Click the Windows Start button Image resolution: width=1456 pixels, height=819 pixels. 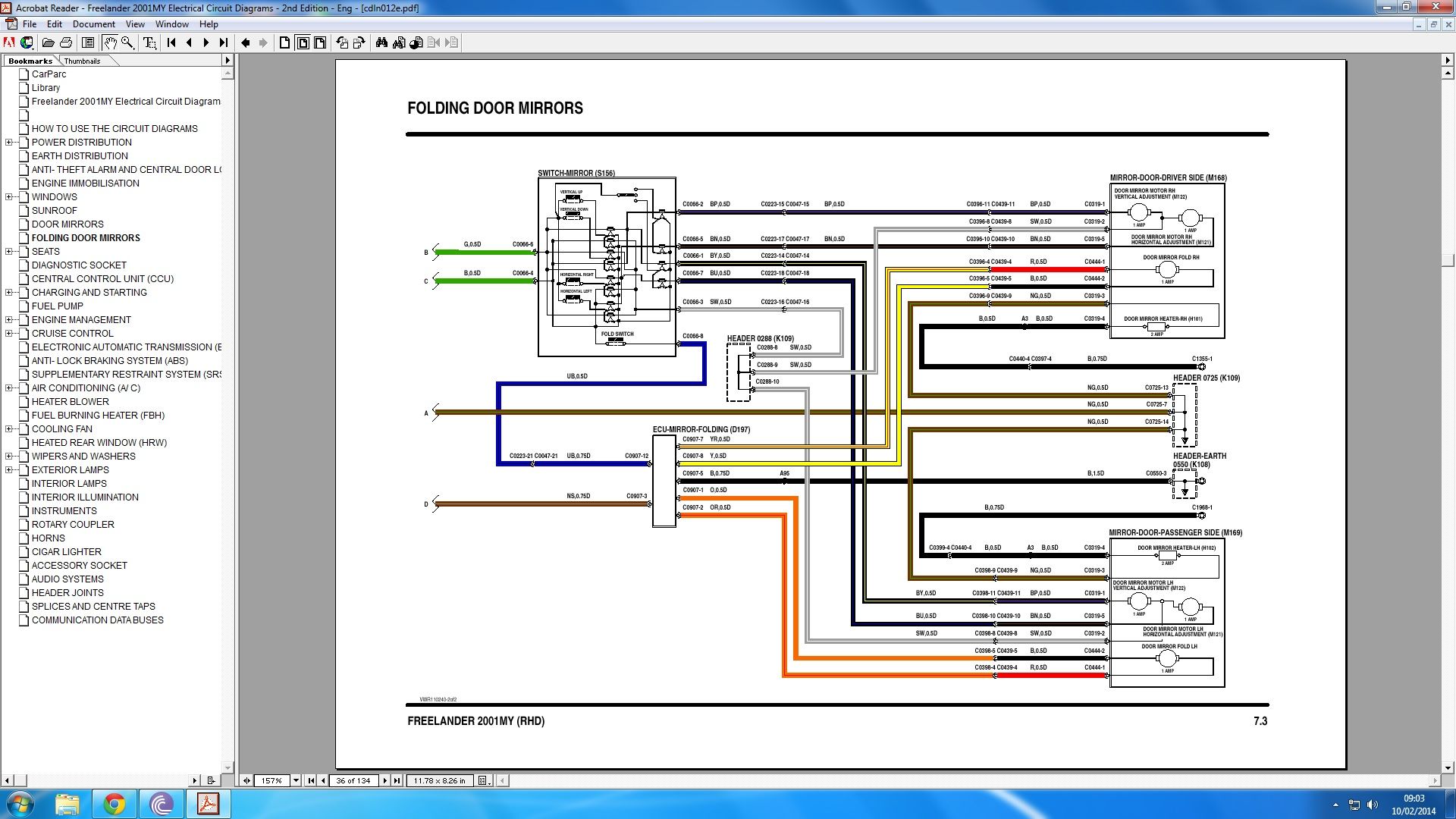(20, 804)
